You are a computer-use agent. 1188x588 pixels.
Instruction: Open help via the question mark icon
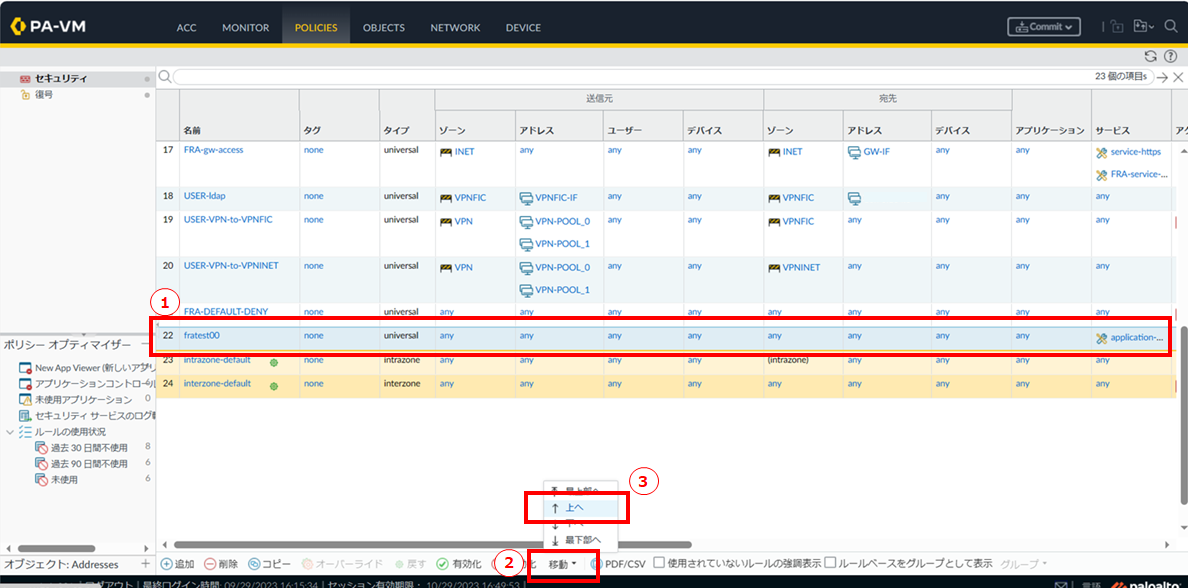pyautogui.click(x=1170, y=56)
